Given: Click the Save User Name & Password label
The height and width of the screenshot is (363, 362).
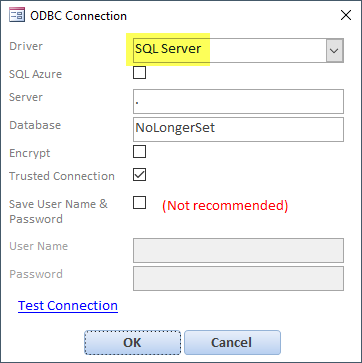Looking at the screenshot, I should [59, 211].
